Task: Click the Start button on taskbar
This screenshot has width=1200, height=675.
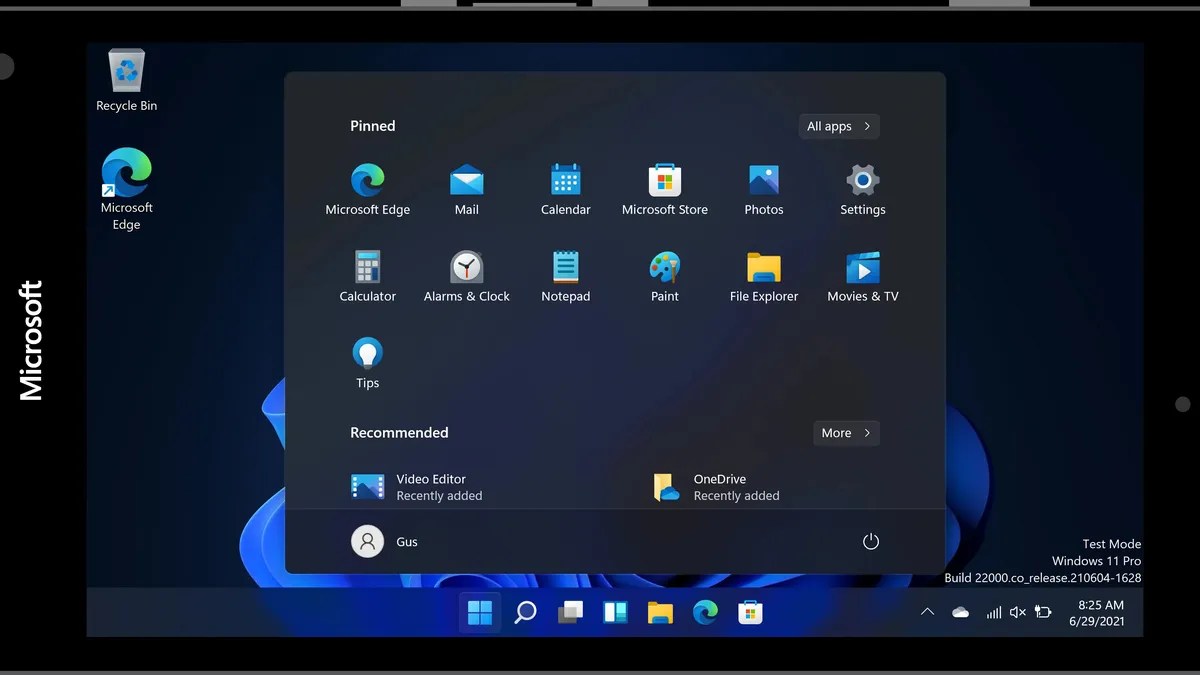Action: (480, 612)
